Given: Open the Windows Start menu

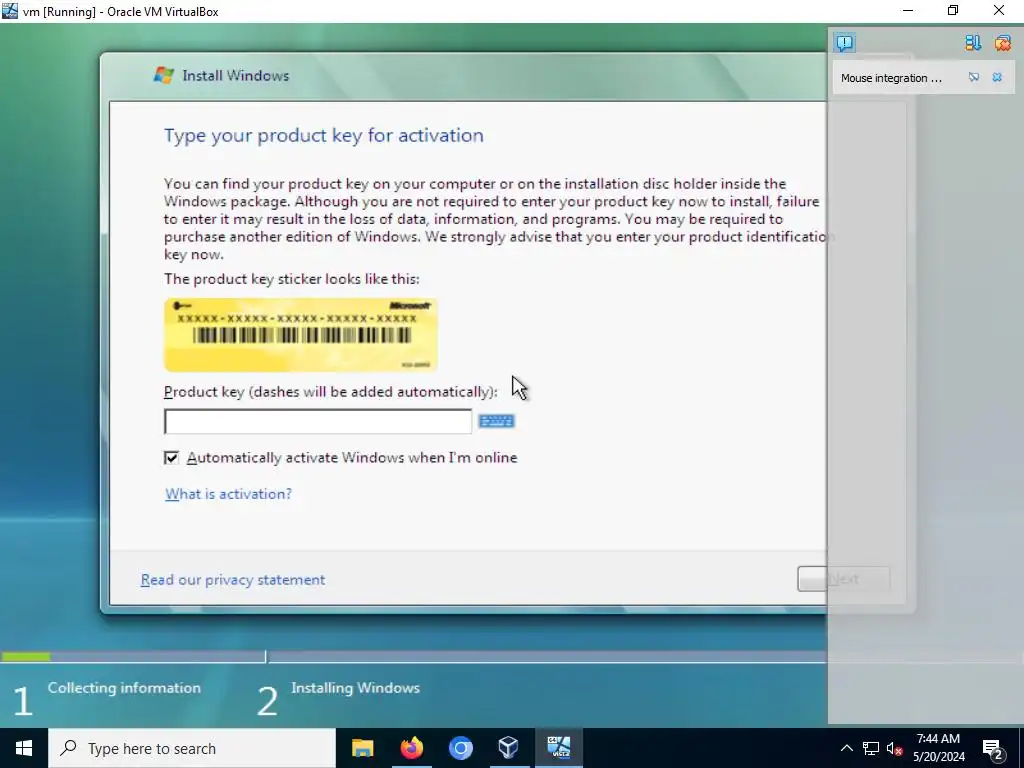Looking at the screenshot, I should (x=24, y=748).
